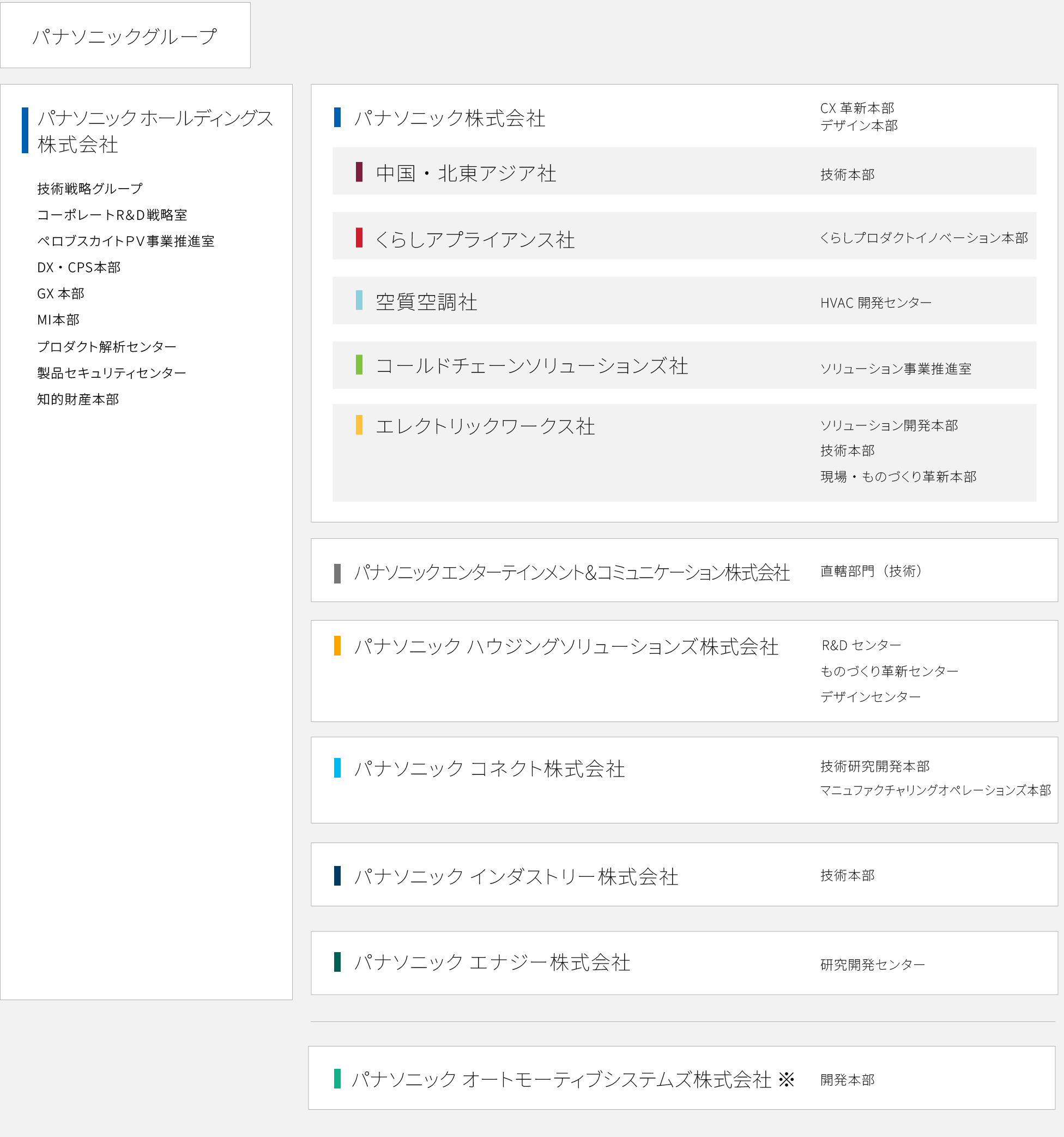Select the light blue icon beside 空質空調社
Image resolution: width=1064 pixels, height=1137 pixels.
[x=358, y=303]
